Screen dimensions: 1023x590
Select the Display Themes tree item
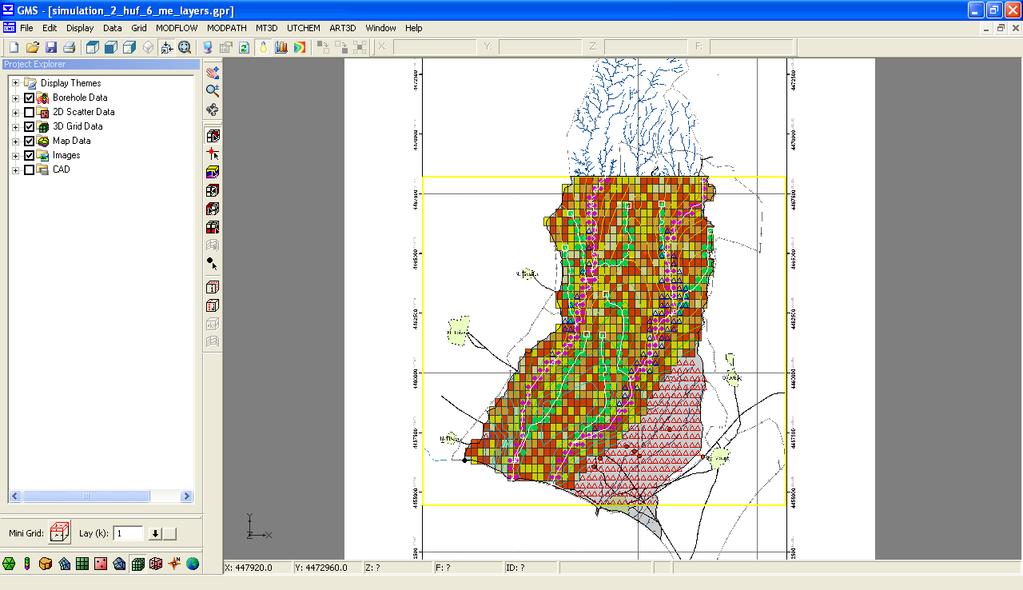(x=70, y=83)
